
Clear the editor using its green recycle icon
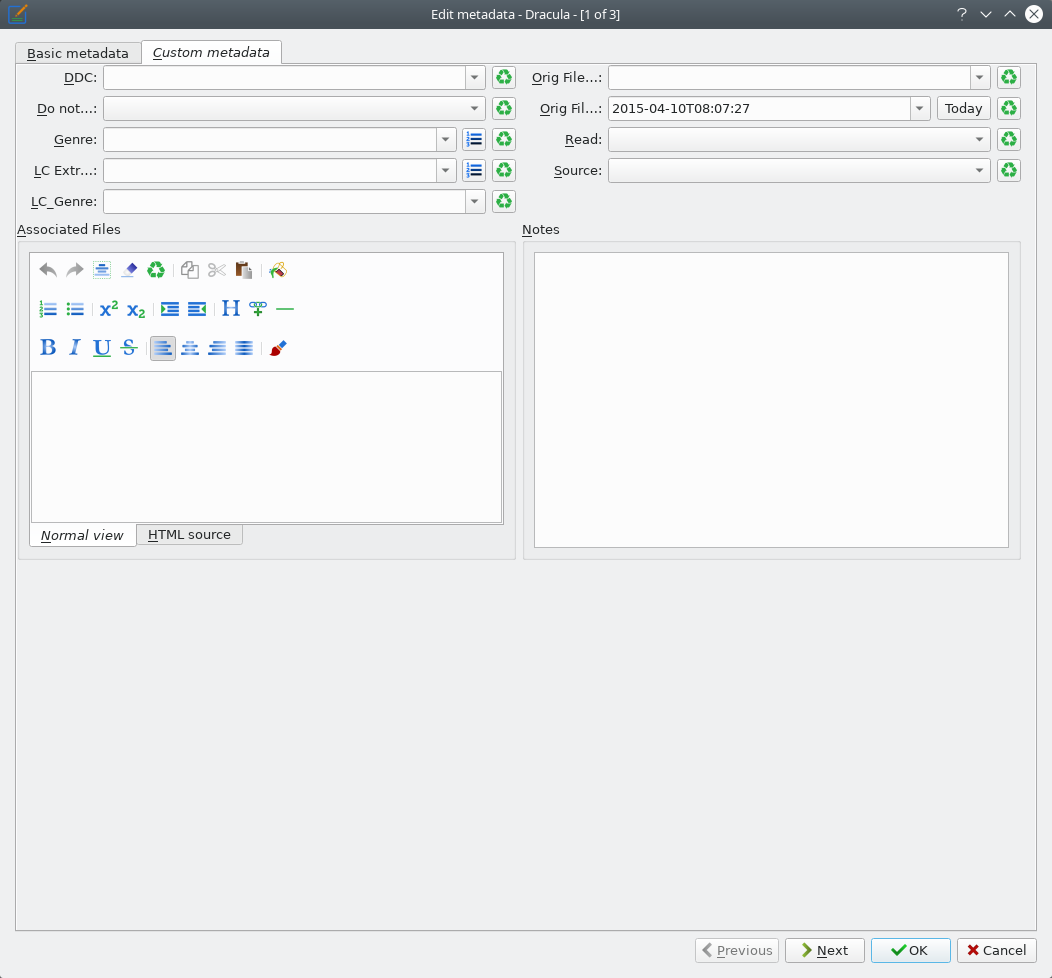coord(156,270)
